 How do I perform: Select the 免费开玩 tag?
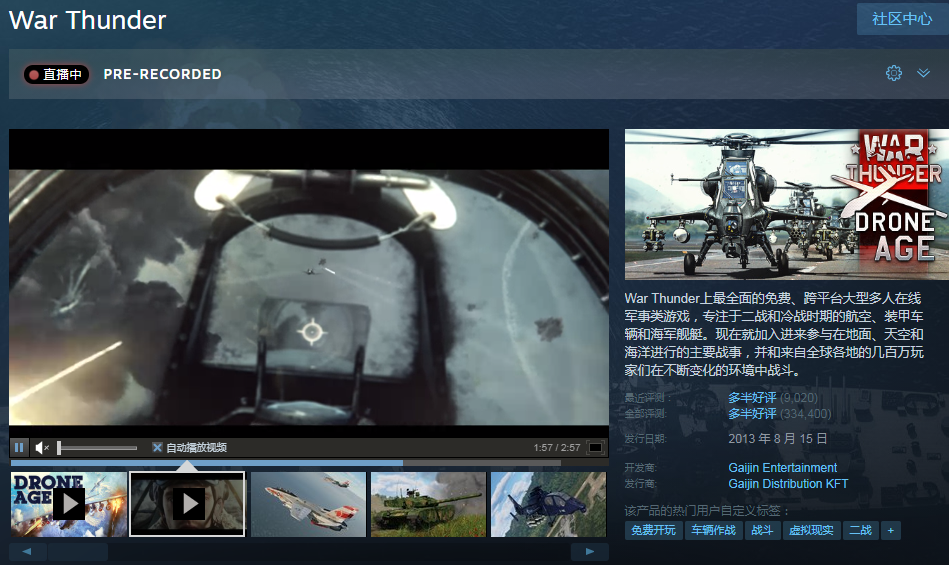pyautogui.click(x=653, y=531)
